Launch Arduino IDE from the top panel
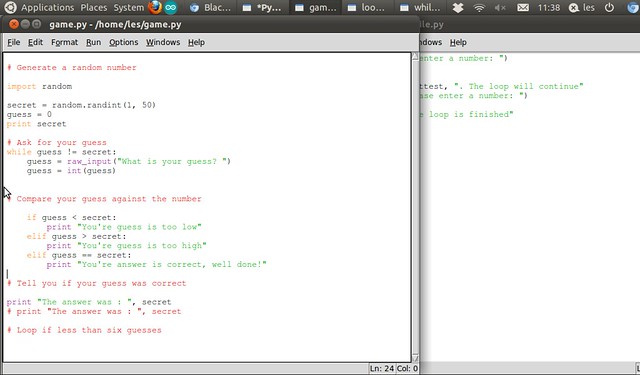 tap(171, 7)
